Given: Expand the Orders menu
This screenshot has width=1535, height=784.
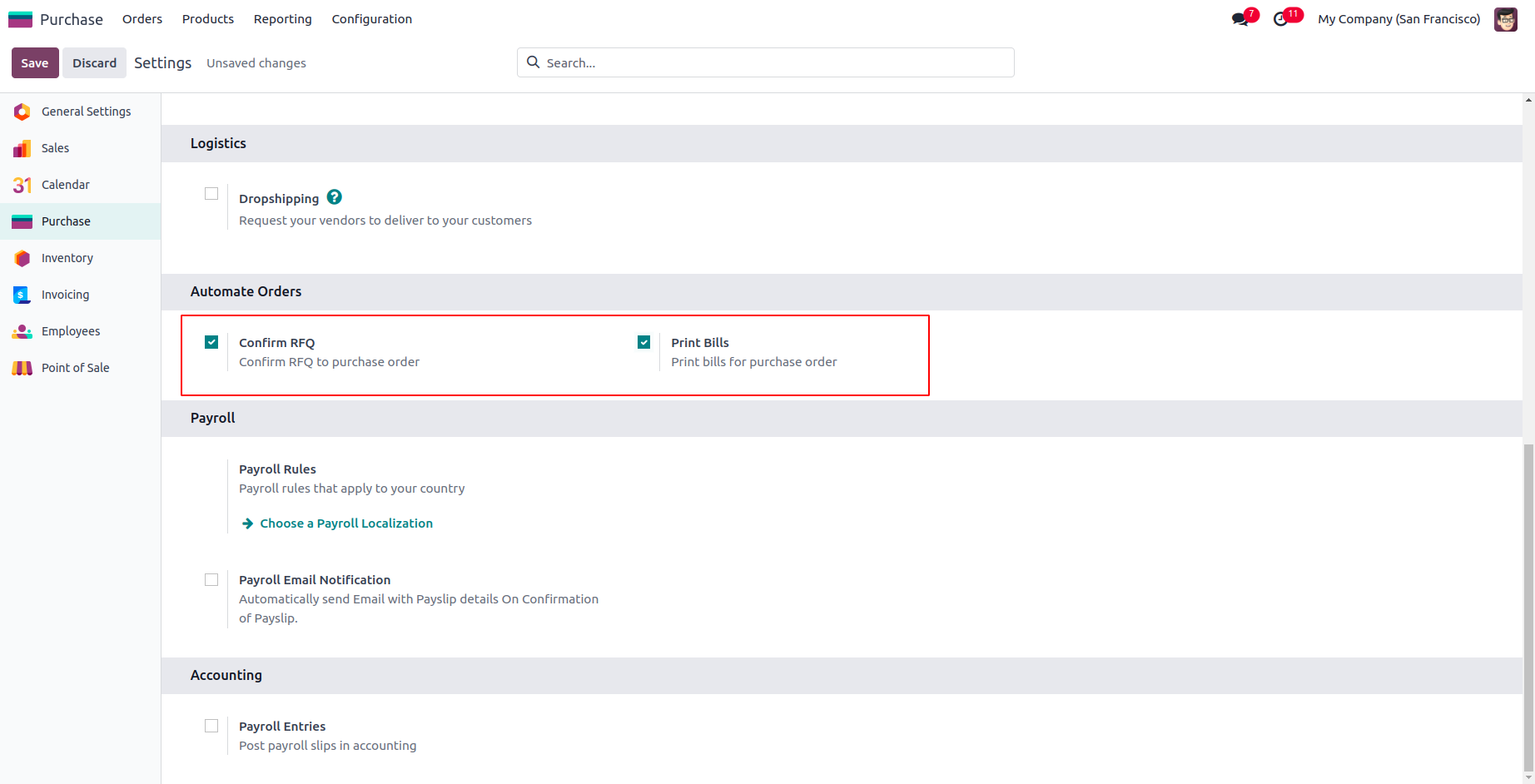Looking at the screenshot, I should click(142, 19).
